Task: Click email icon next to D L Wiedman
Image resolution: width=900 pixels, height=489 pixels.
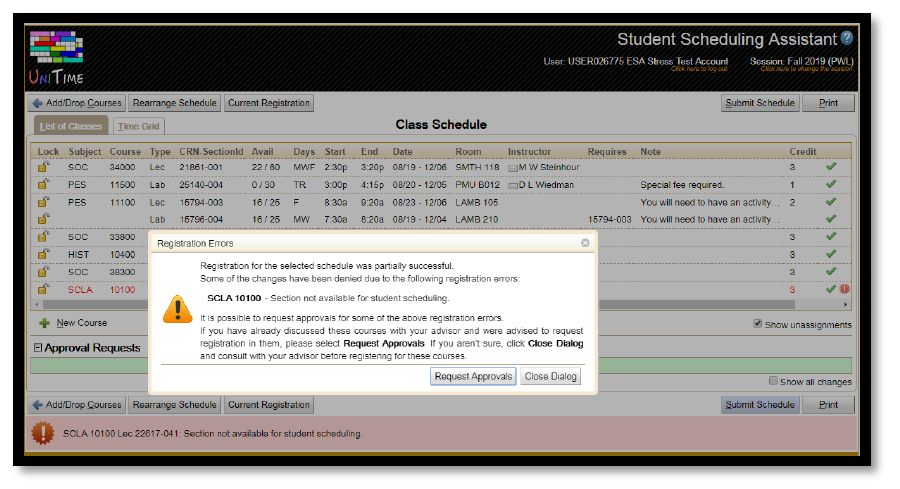Action: point(513,185)
